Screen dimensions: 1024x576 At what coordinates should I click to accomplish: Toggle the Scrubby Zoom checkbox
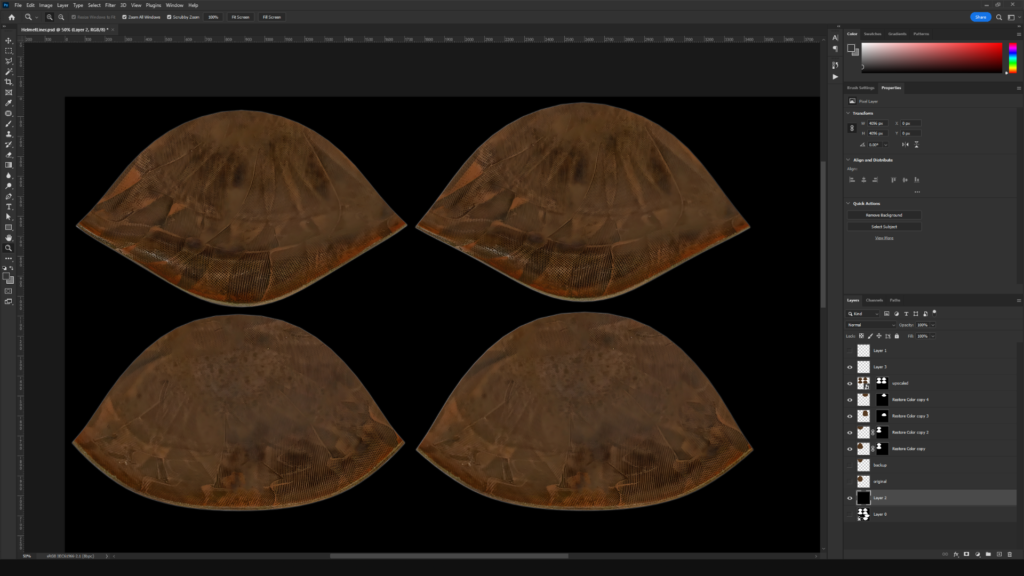(170, 17)
